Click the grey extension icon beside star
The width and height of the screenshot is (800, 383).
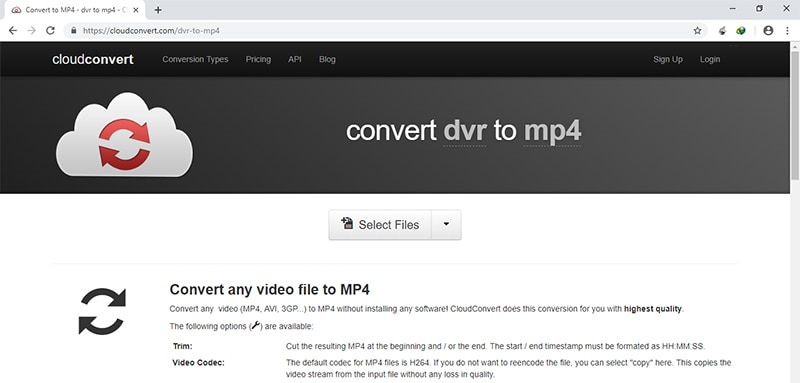pos(722,31)
